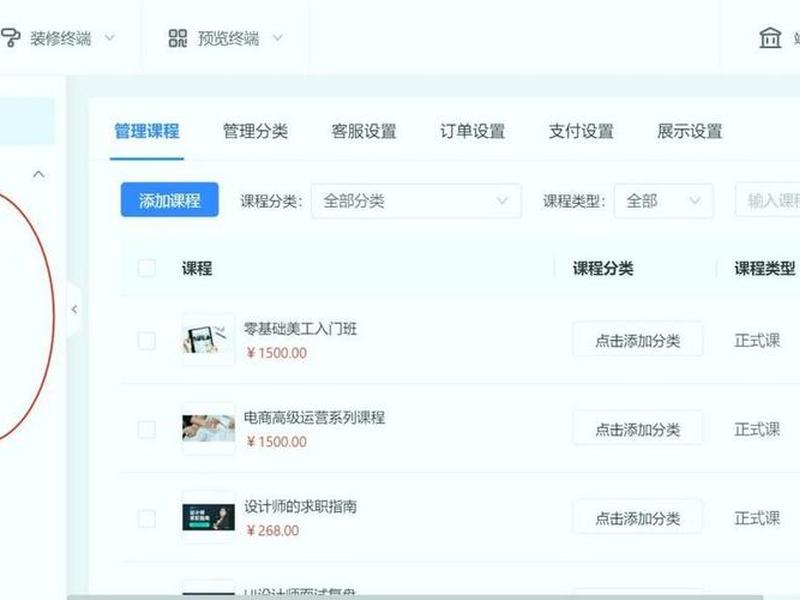
Task: Expand the 预览终端 dropdown
Action: coord(278,38)
